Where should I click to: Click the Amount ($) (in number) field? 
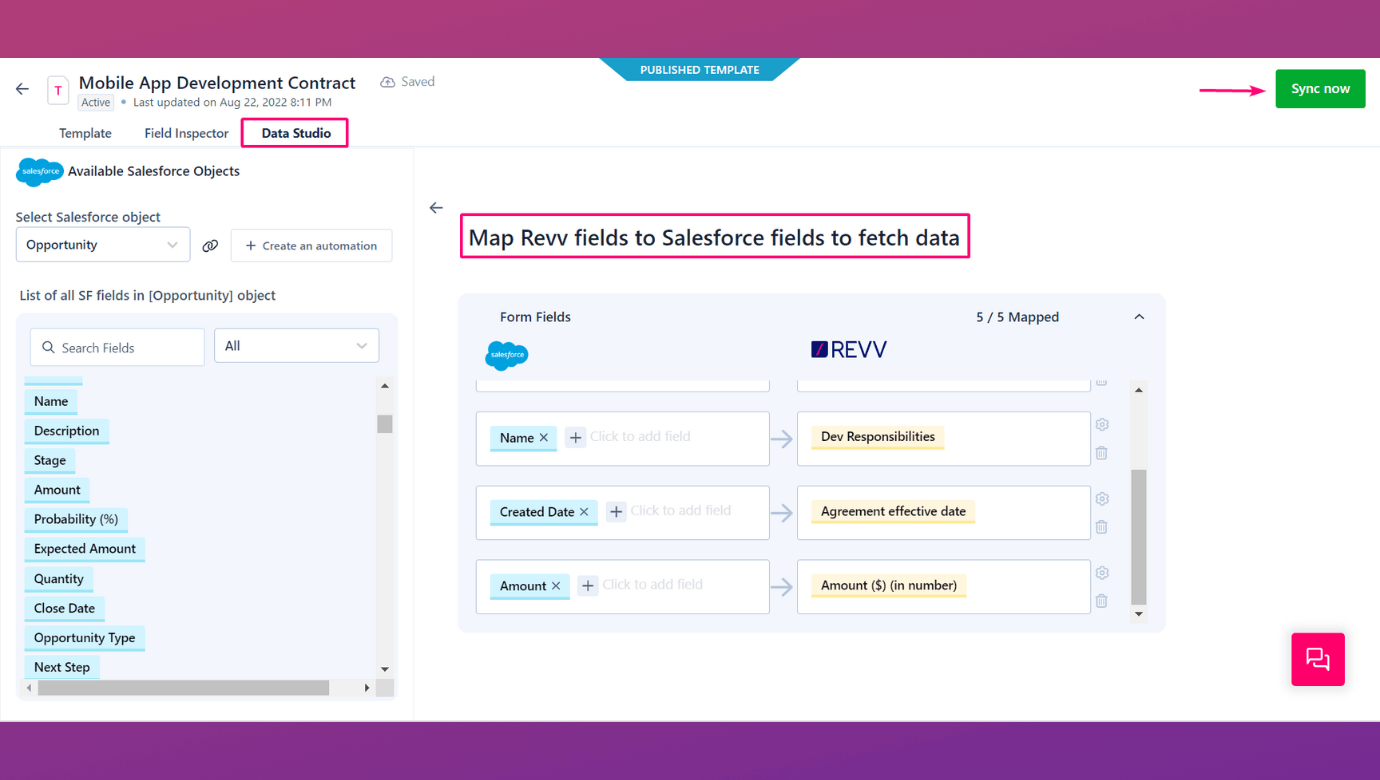(889, 586)
